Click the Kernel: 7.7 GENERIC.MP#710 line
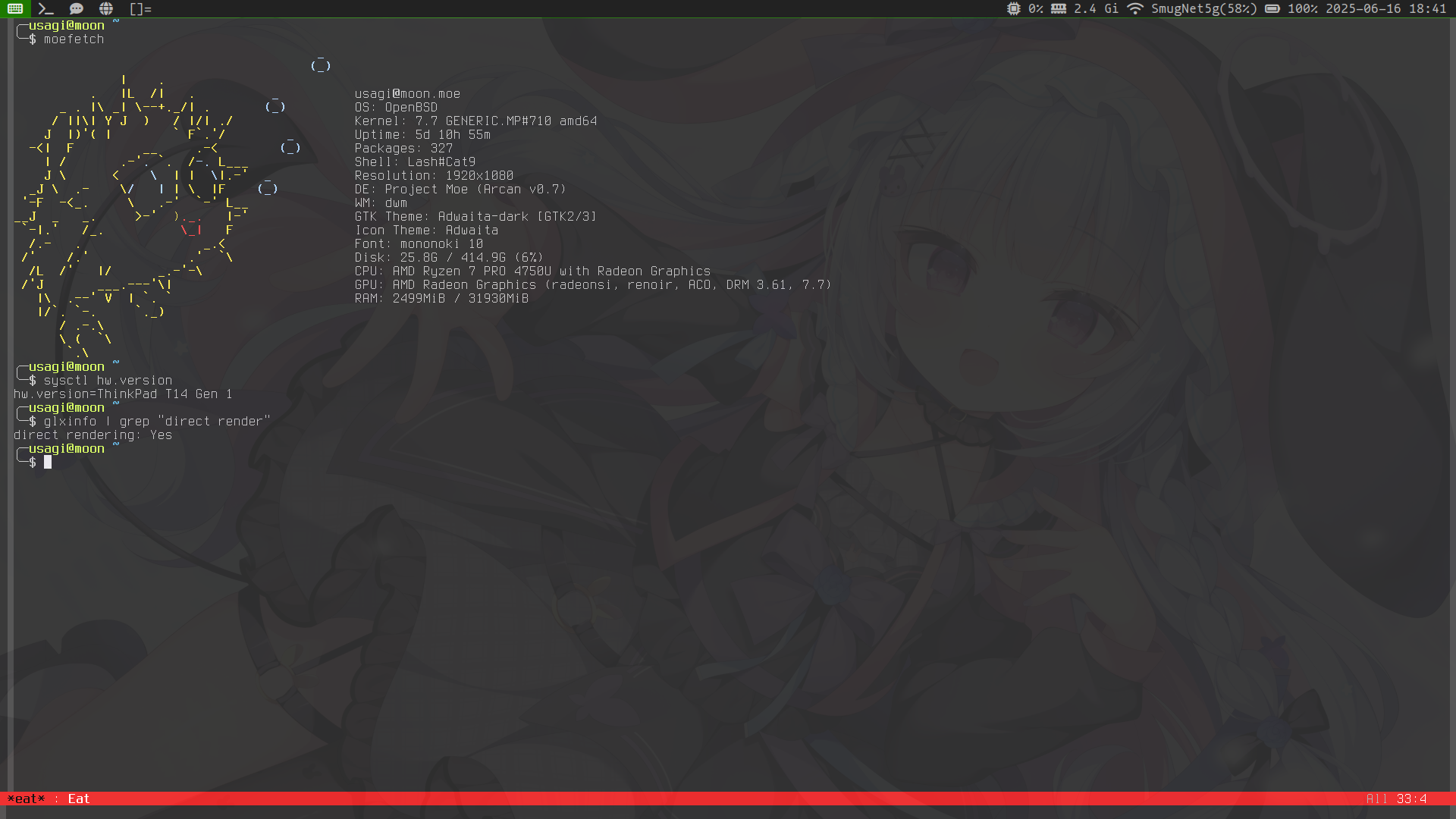 pos(475,121)
